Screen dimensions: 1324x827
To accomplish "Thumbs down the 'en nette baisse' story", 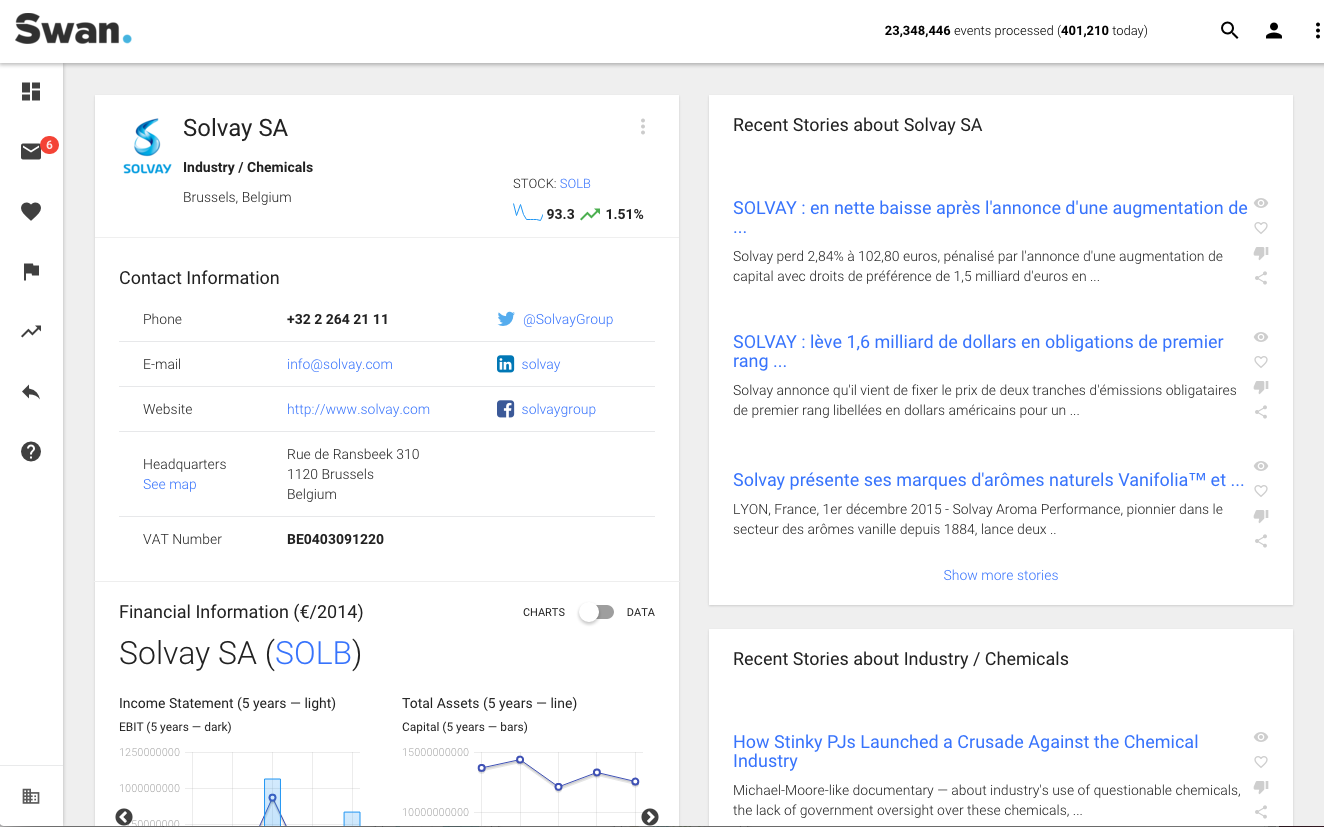I will click(x=1261, y=253).
